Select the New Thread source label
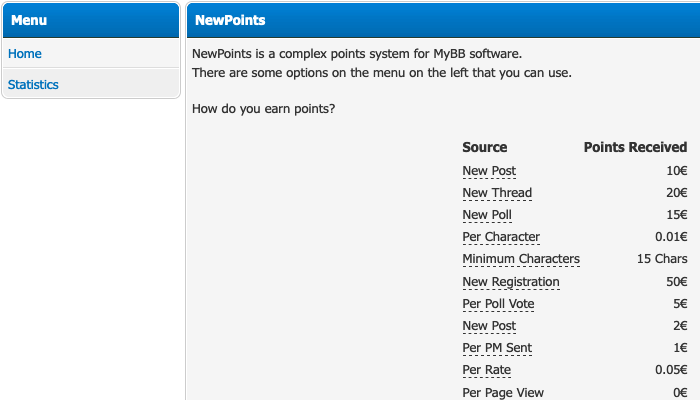 497,193
